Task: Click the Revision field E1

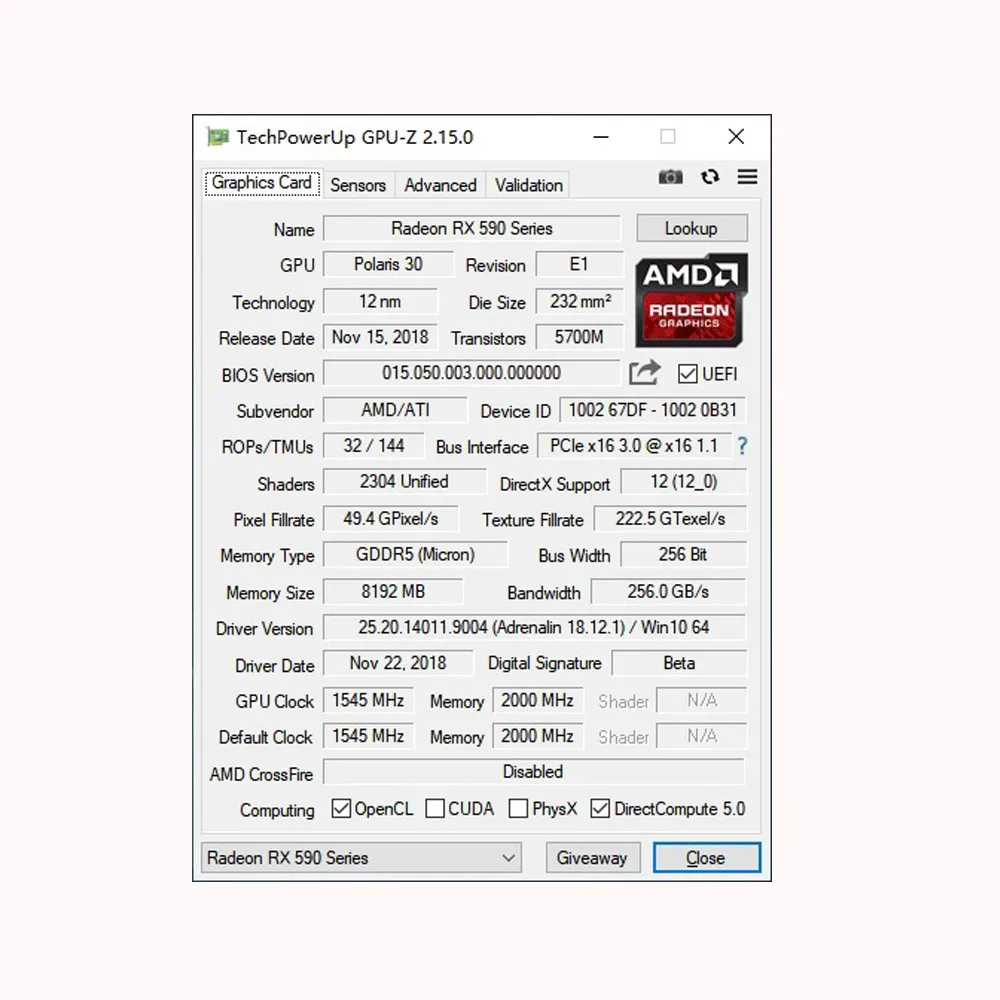Action: [x=579, y=264]
